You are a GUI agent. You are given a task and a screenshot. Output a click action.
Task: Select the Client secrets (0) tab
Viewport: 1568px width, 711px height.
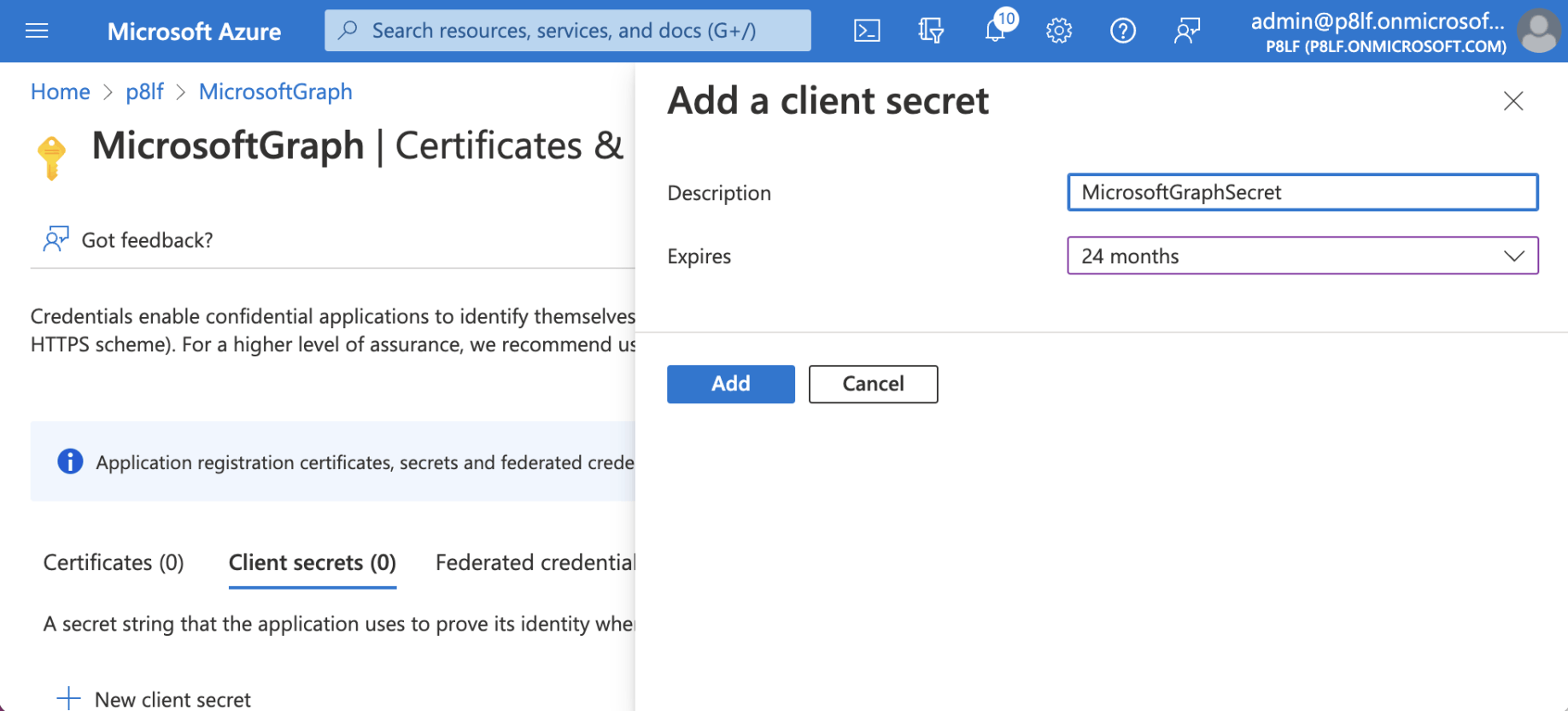313,562
